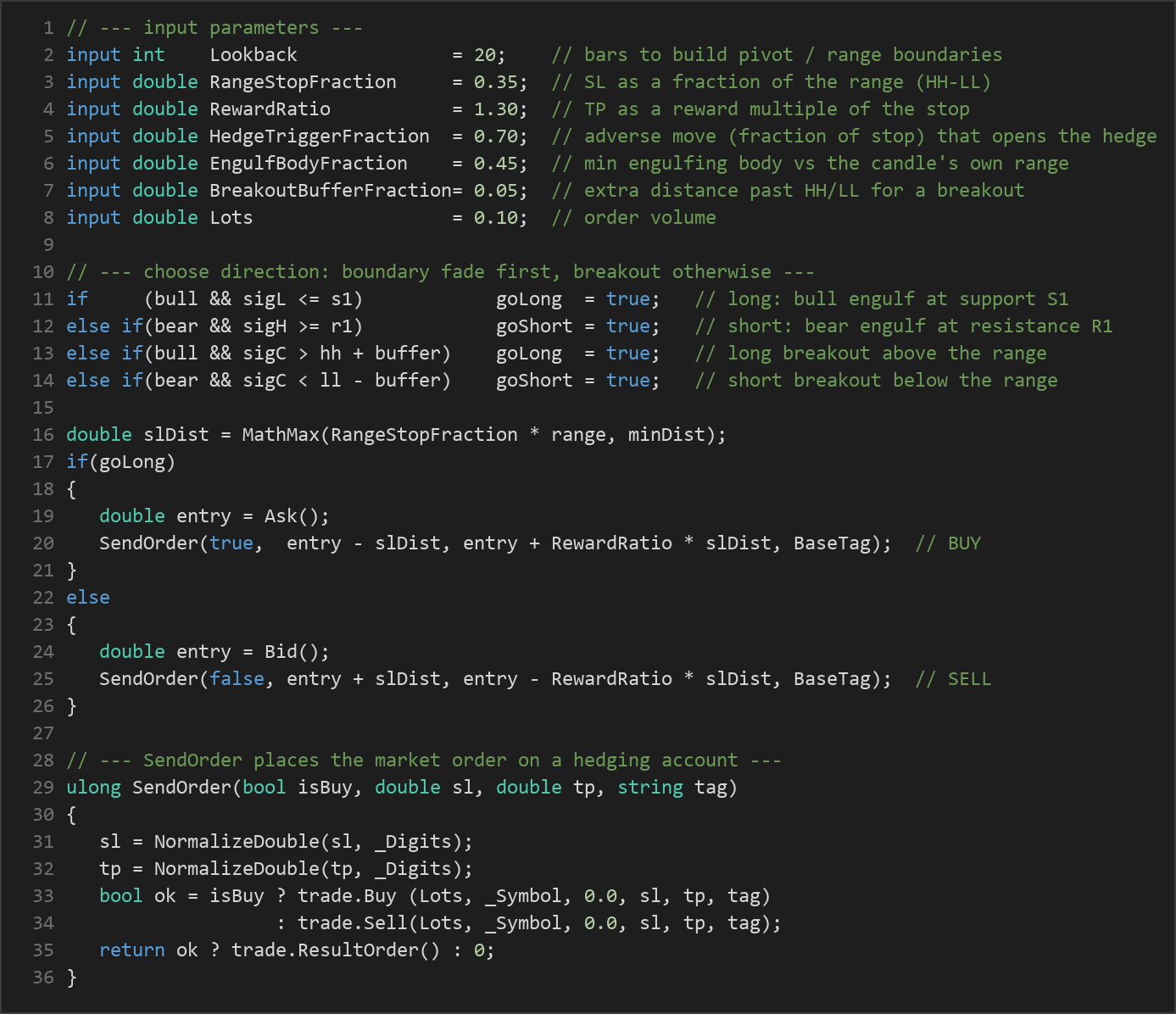Click trade.ResultOrder() on line 35

tap(336, 950)
